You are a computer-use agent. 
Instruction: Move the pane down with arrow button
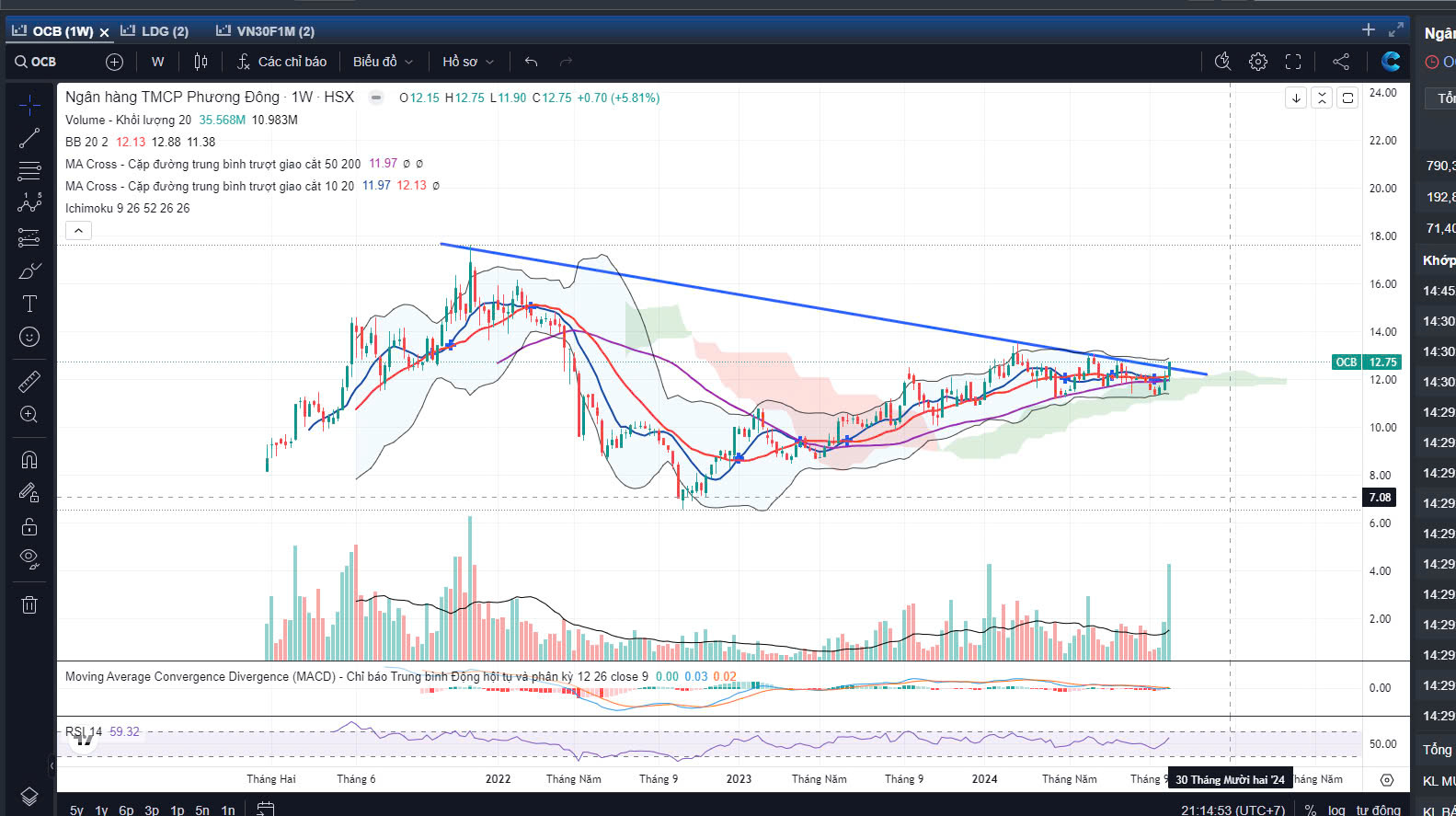1296,98
